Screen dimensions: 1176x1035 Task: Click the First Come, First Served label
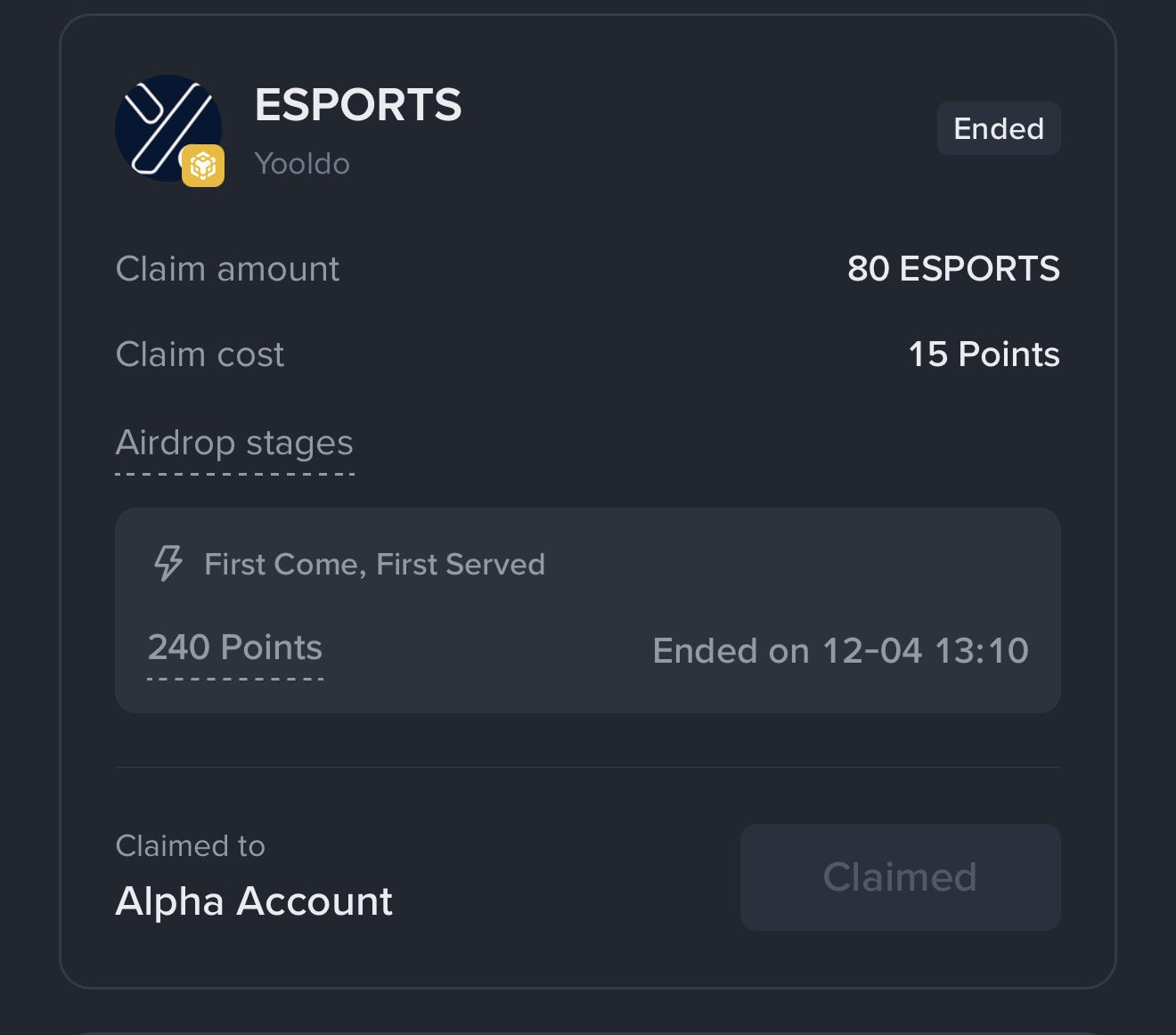(x=374, y=564)
